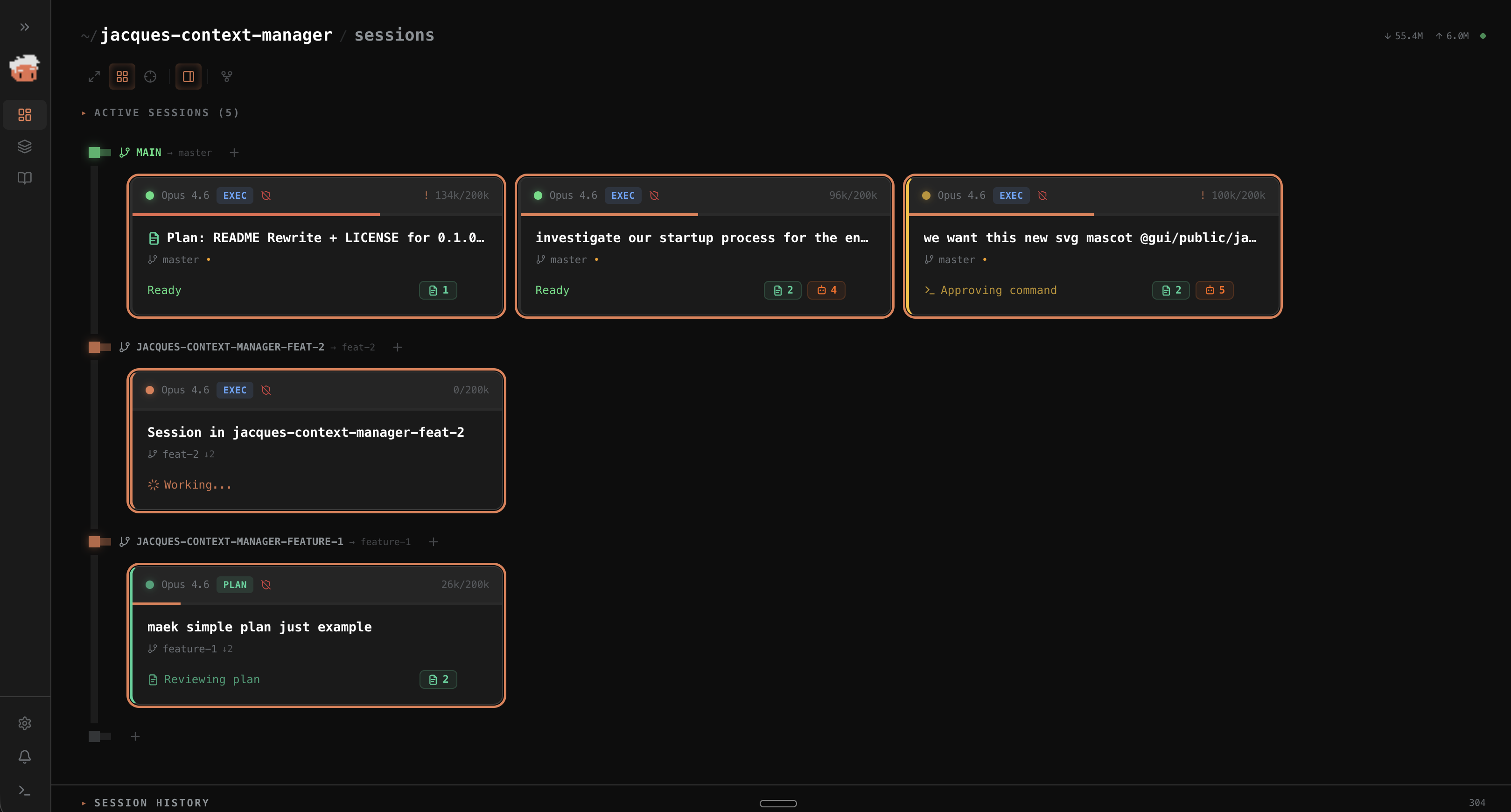Open sessions grid in sidebar
The height and width of the screenshot is (812, 1511).
25,114
